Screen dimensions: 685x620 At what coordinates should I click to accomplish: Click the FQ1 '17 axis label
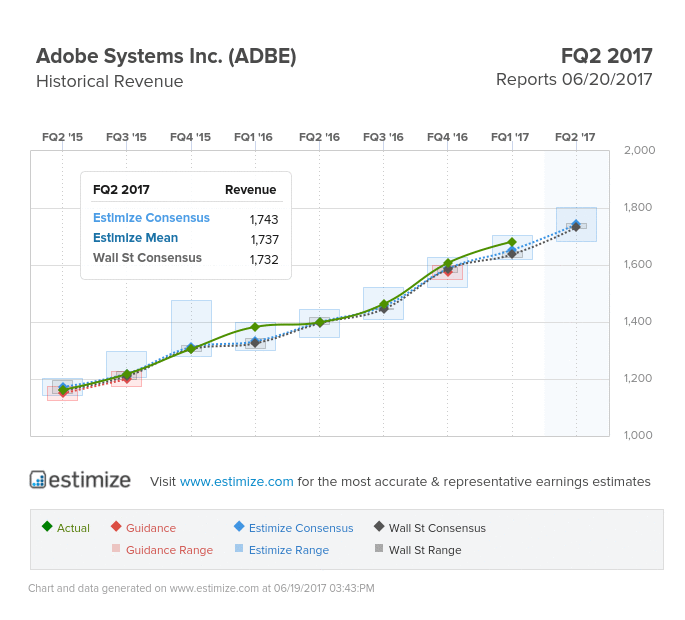510,137
